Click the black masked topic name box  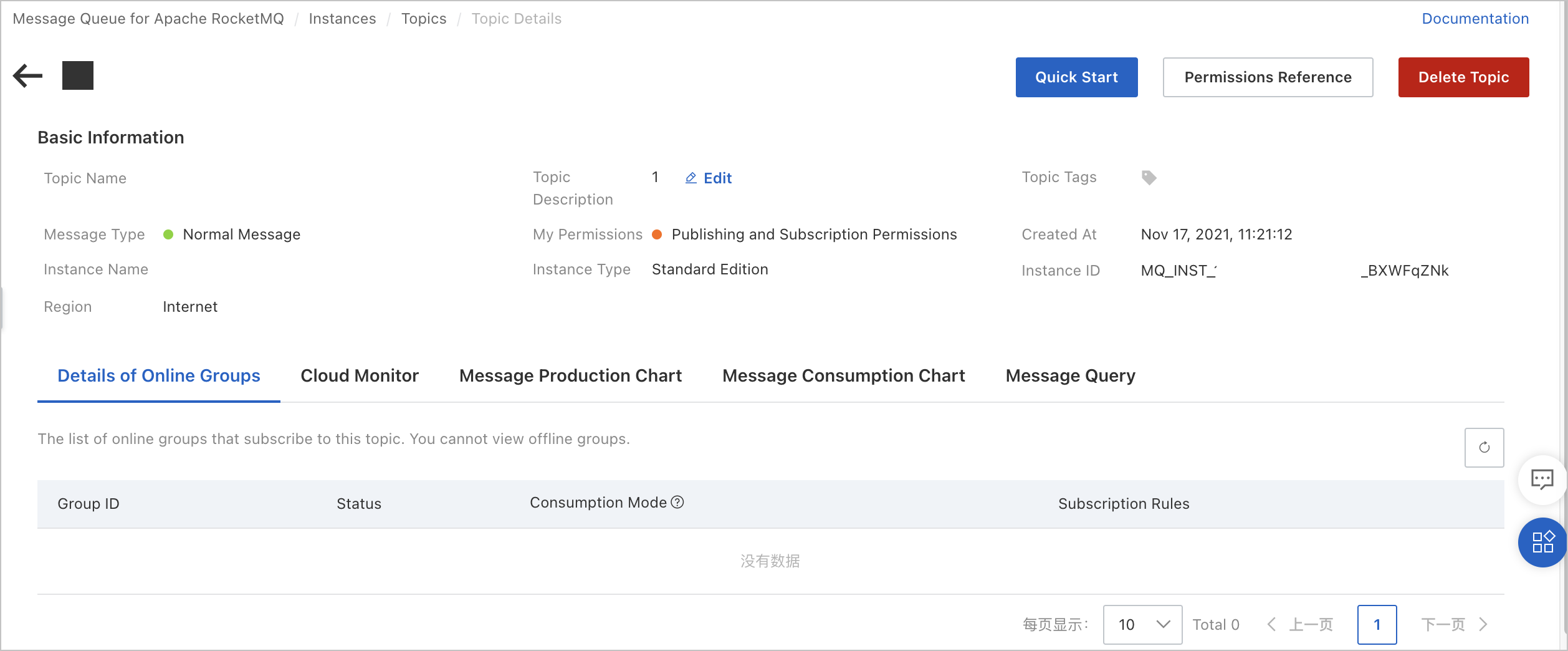point(78,75)
